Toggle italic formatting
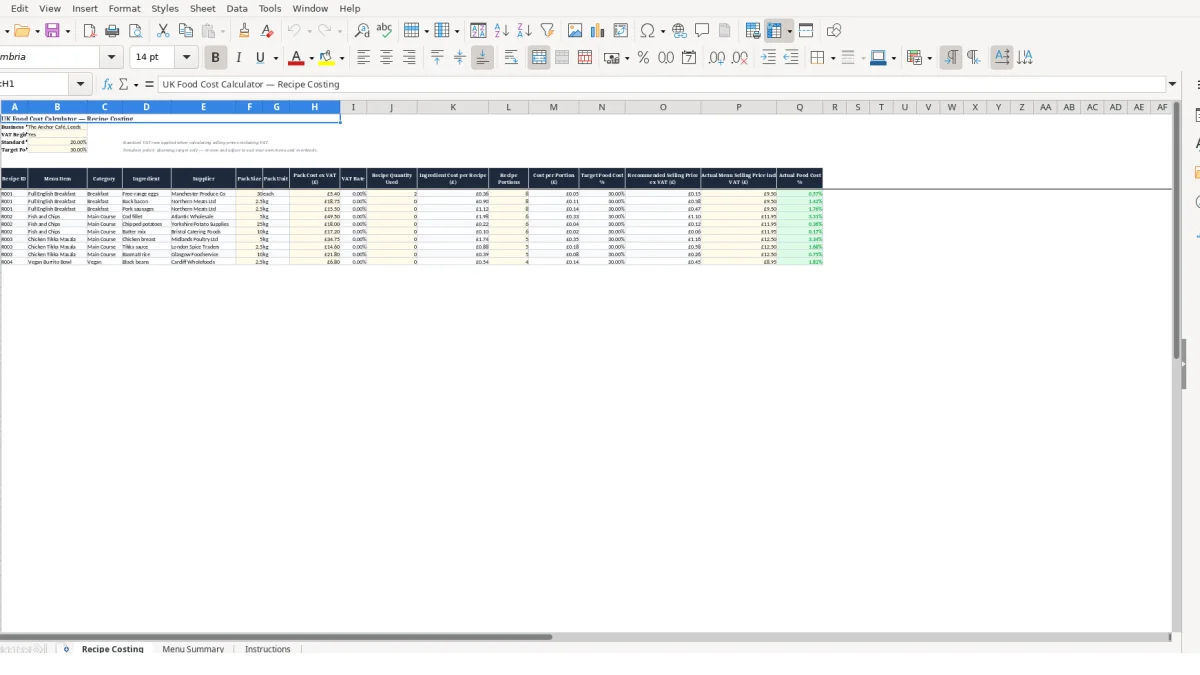 click(x=238, y=58)
